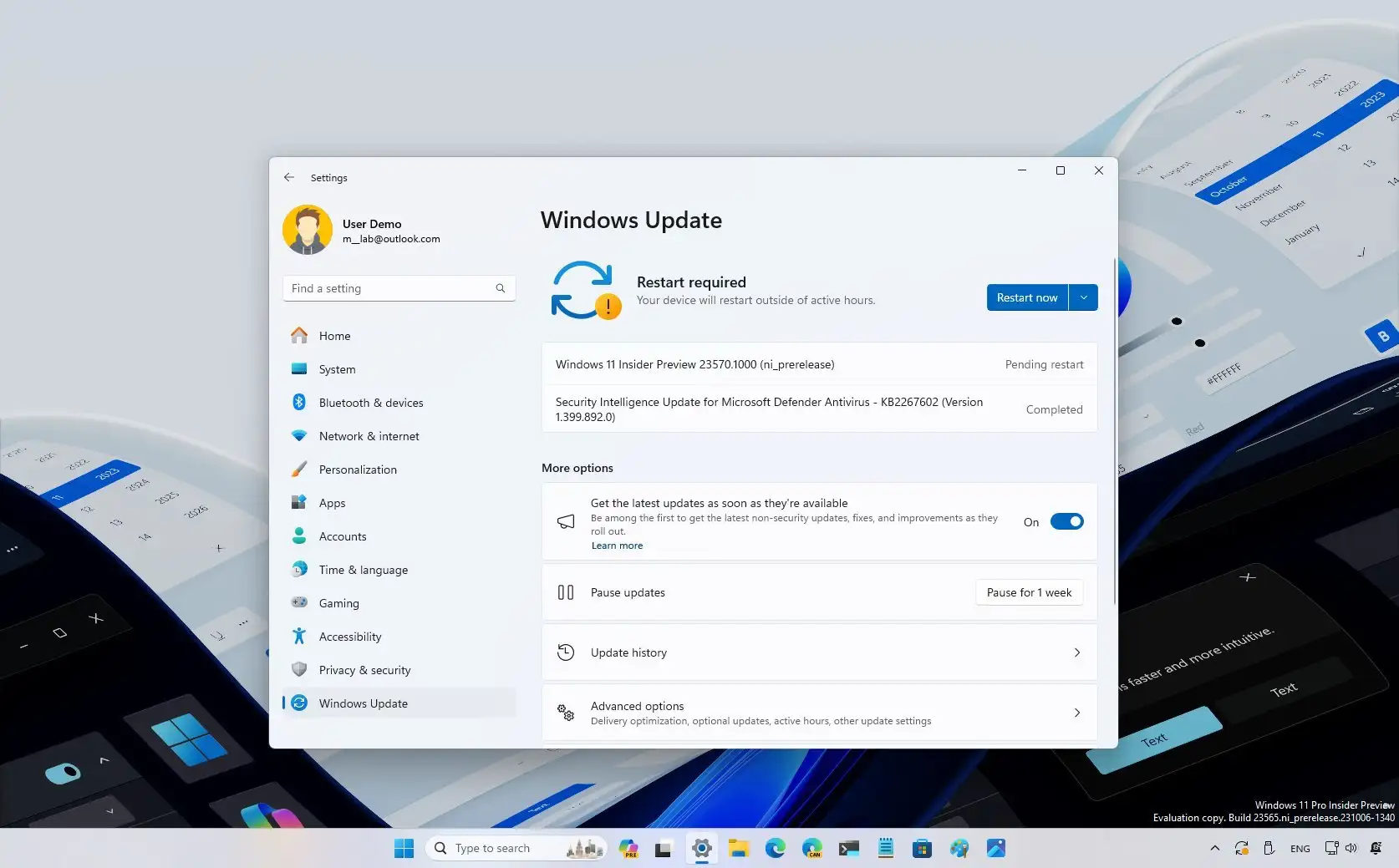The width and height of the screenshot is (1399, 868).
Task: Switch to the Home settings page
Action: [x=333, y=335]
